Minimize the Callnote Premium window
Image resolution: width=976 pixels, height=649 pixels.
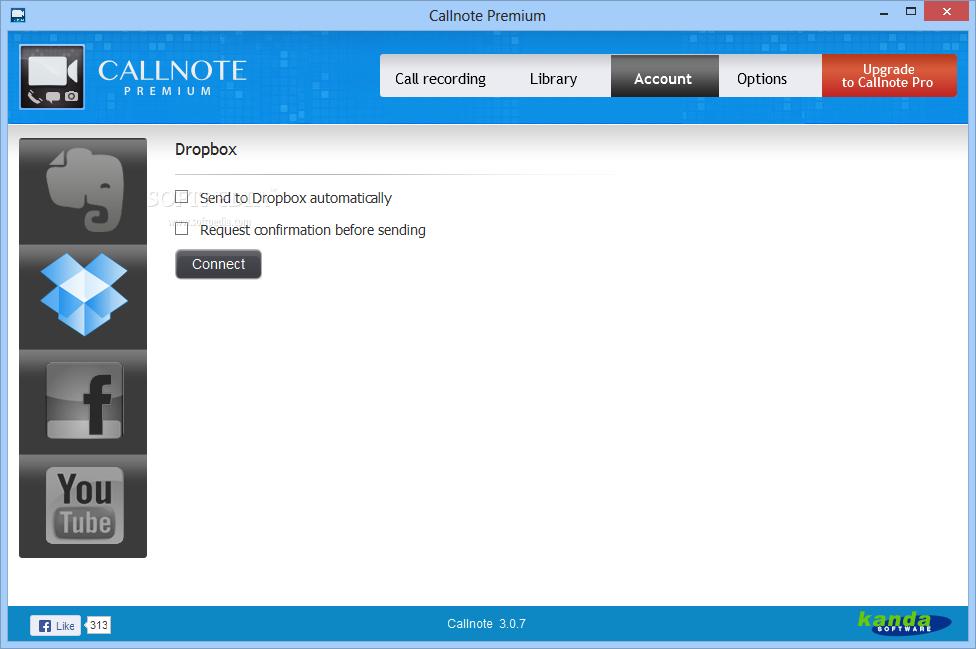pyautogui.click(x=884, y=13)
